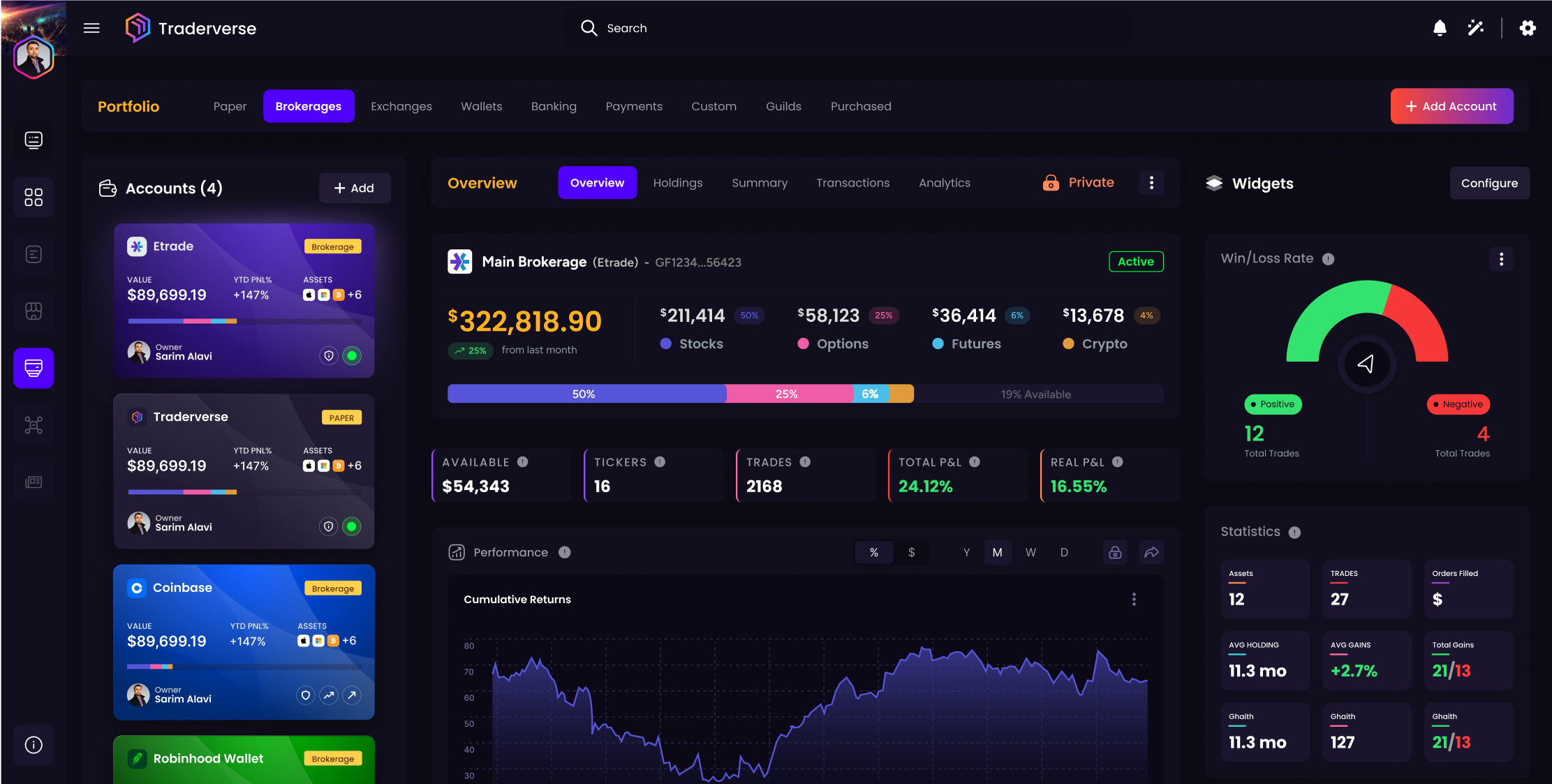Click the lock icon beside the share button
This screenshot has height=784, width=1552.
point(1115,552)
